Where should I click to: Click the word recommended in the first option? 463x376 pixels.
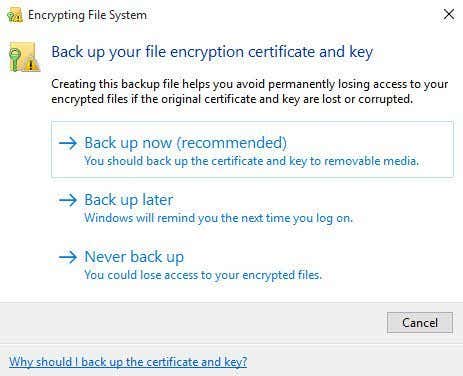pos(232,143)
